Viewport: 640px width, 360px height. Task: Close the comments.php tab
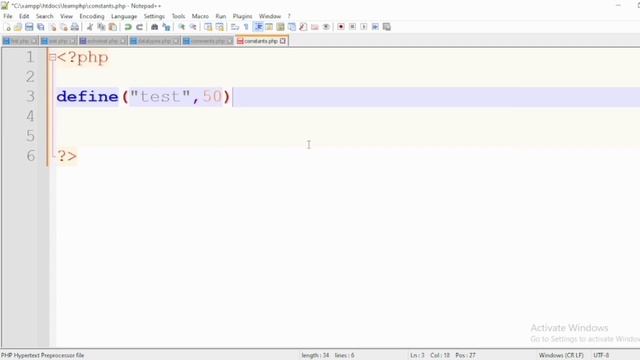coord(229,41)
